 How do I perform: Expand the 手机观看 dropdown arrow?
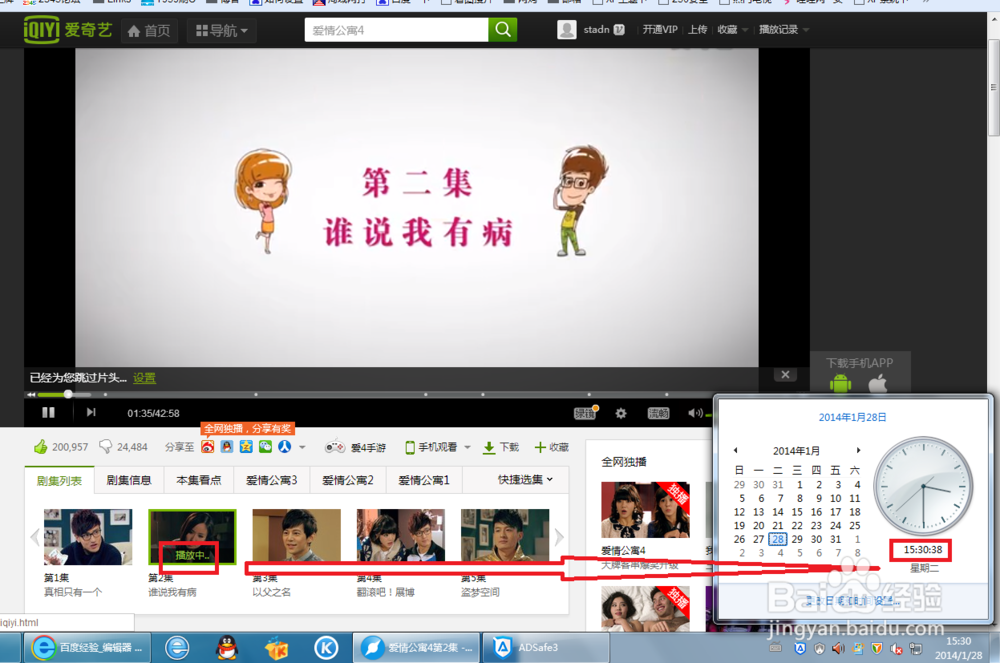(x=467, y=448)
